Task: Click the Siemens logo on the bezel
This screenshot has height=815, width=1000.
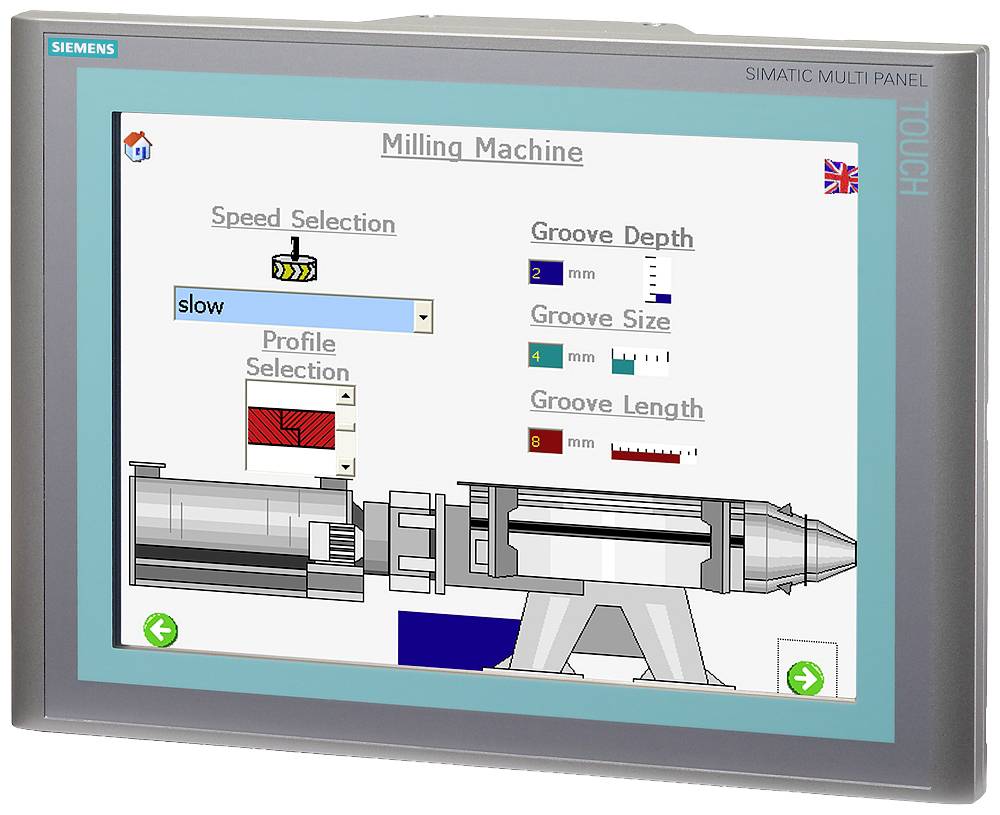Action: 83,48
